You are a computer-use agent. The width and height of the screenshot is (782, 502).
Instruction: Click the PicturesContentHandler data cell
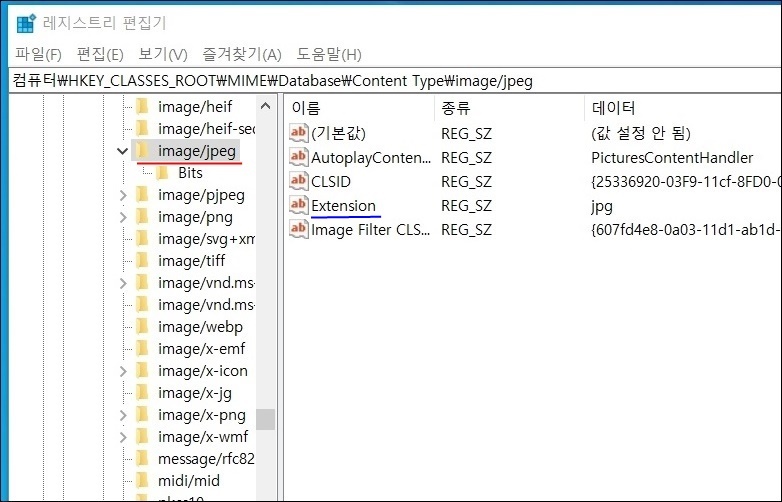point(672,158)
